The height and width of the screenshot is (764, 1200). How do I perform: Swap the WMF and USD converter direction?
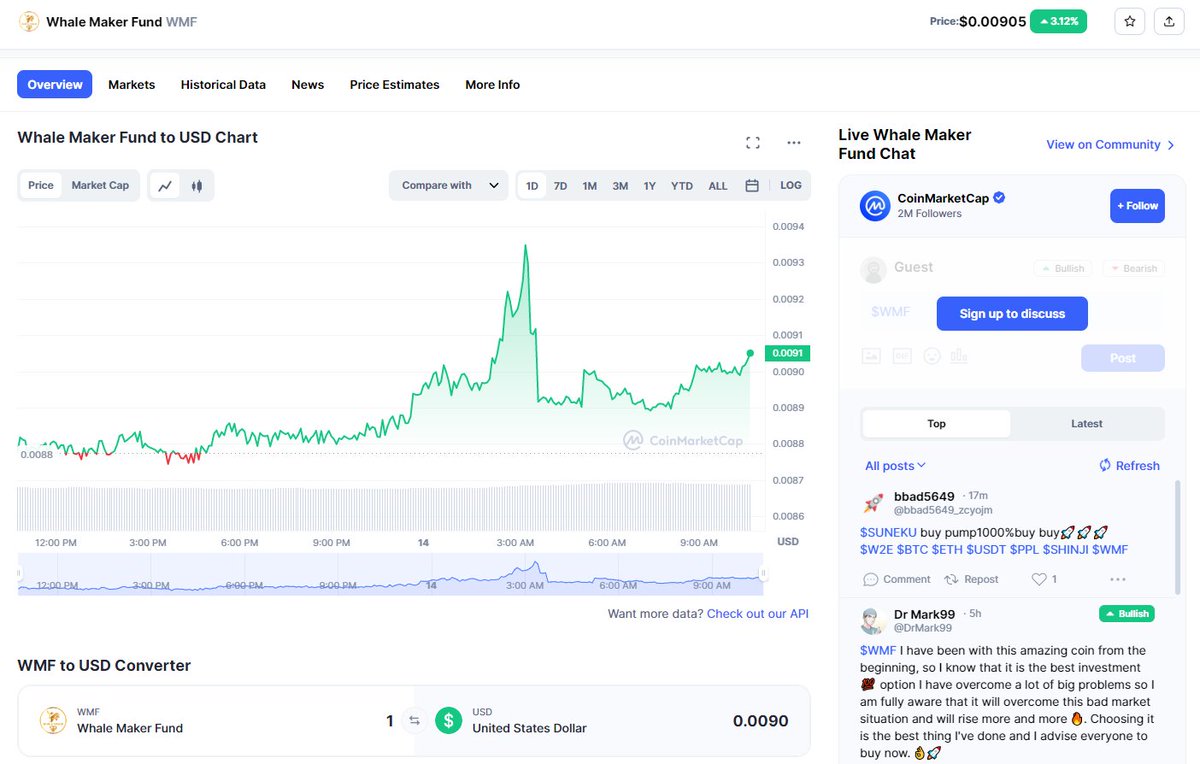pos(414,720)
